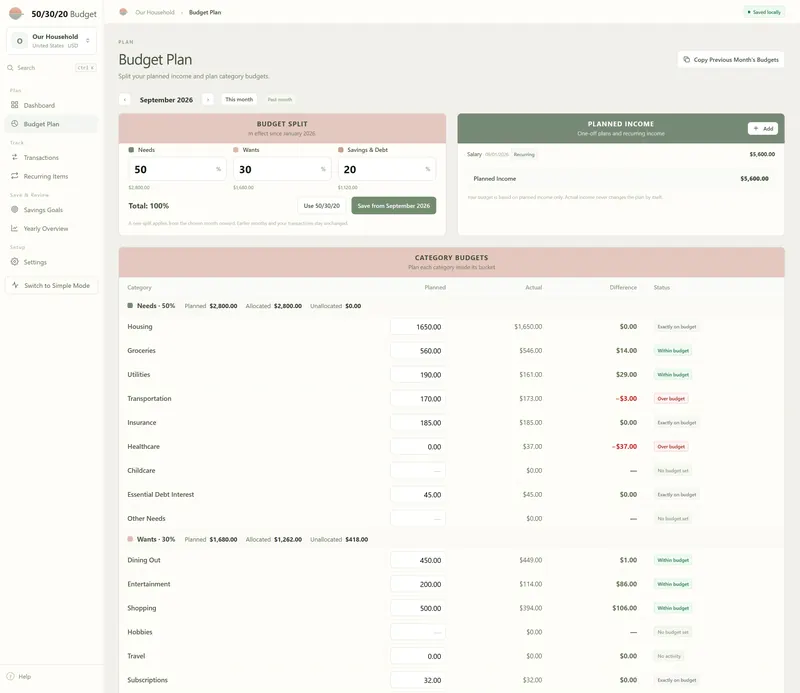Edit the Needs percentage field
The width and height of the screenshot is (800, 693).
click(177, 169)
